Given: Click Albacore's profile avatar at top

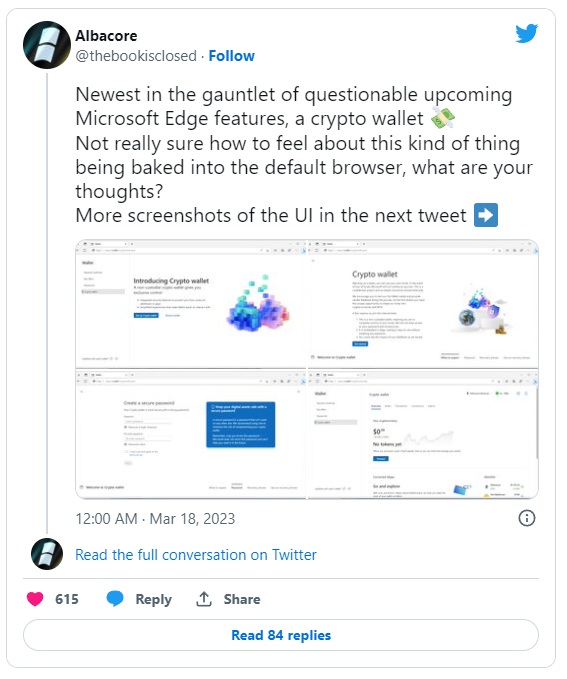Looking at the screenshot, I should click(x=47, y=45).
